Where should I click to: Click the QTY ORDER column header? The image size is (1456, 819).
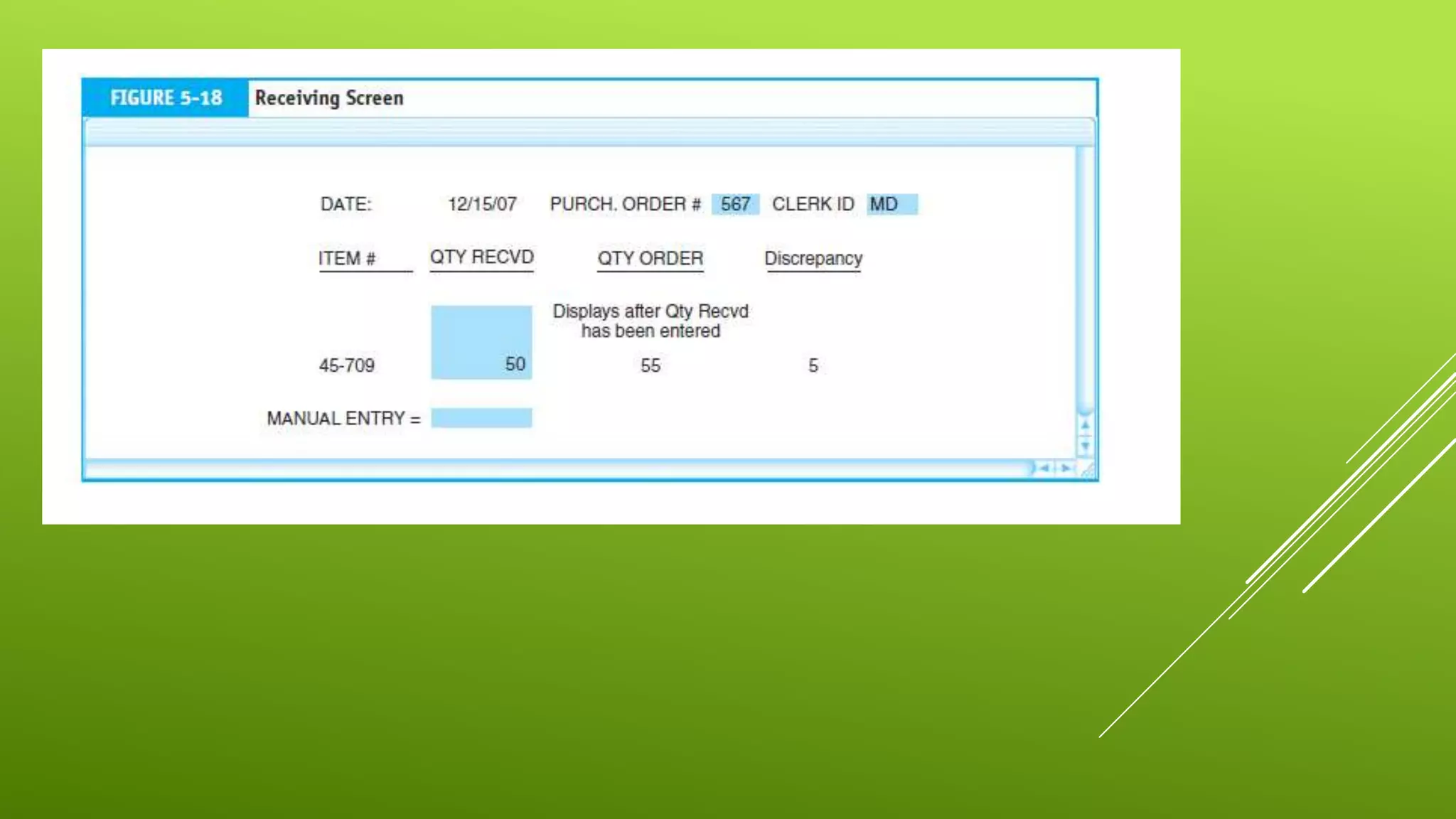[x=650, y=259]
